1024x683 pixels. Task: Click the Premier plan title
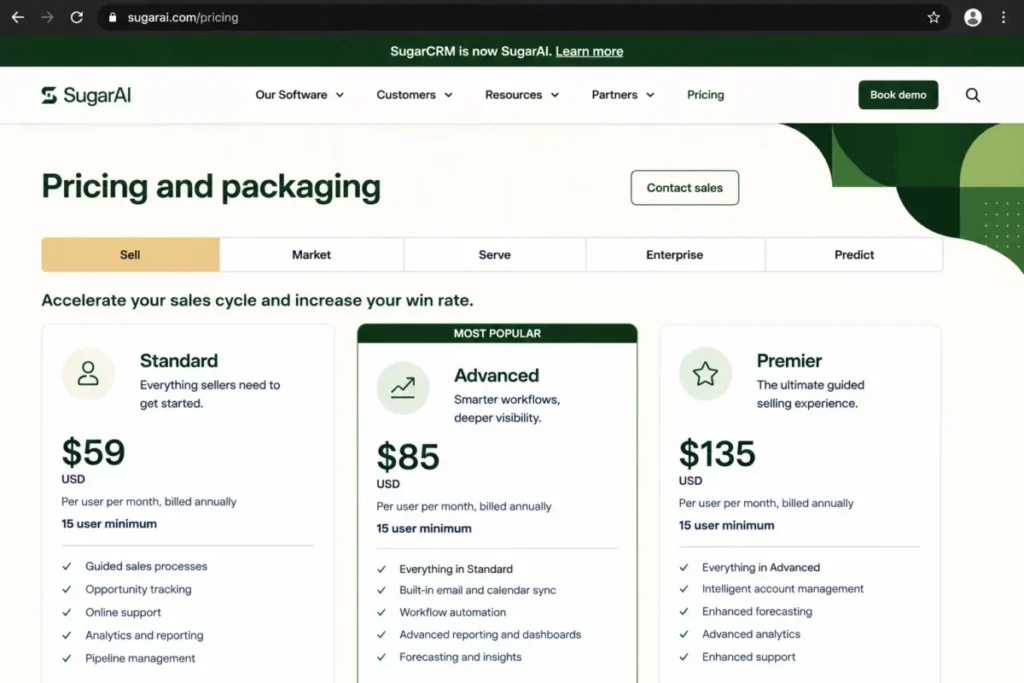[x=789, y=360]
